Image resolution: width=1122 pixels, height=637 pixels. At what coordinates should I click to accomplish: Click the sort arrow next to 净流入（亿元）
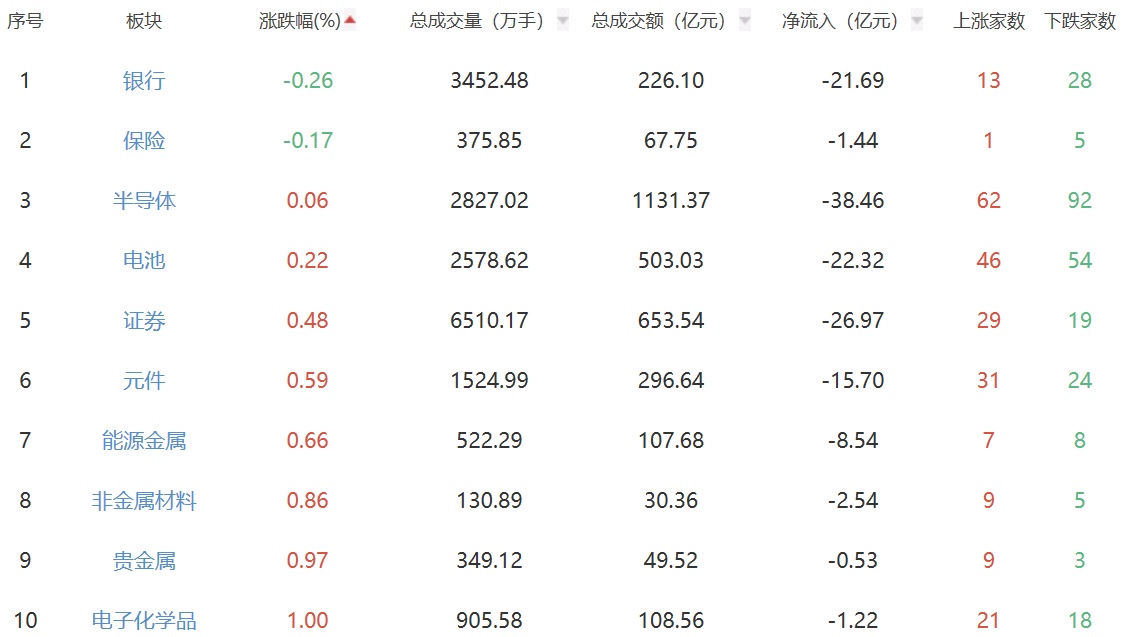coord(917,21)
